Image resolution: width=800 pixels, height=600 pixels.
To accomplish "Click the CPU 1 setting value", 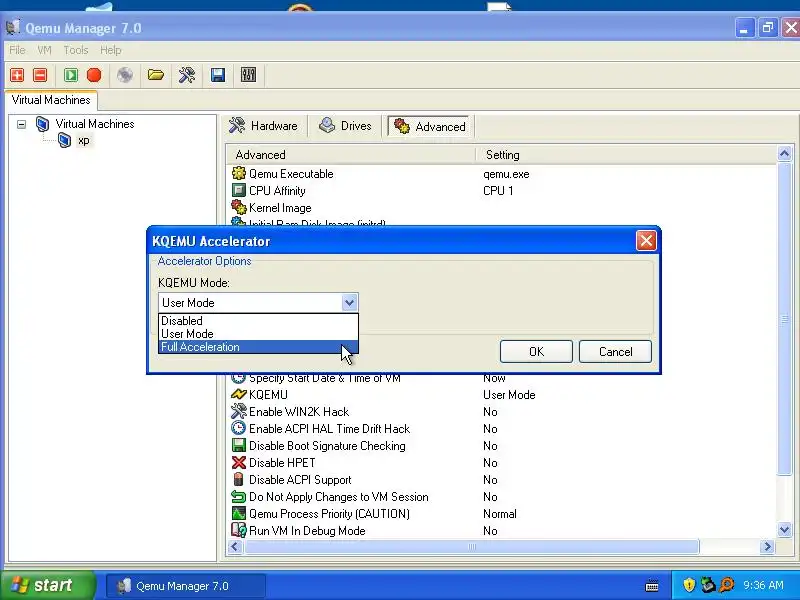I will coord(498,191).
